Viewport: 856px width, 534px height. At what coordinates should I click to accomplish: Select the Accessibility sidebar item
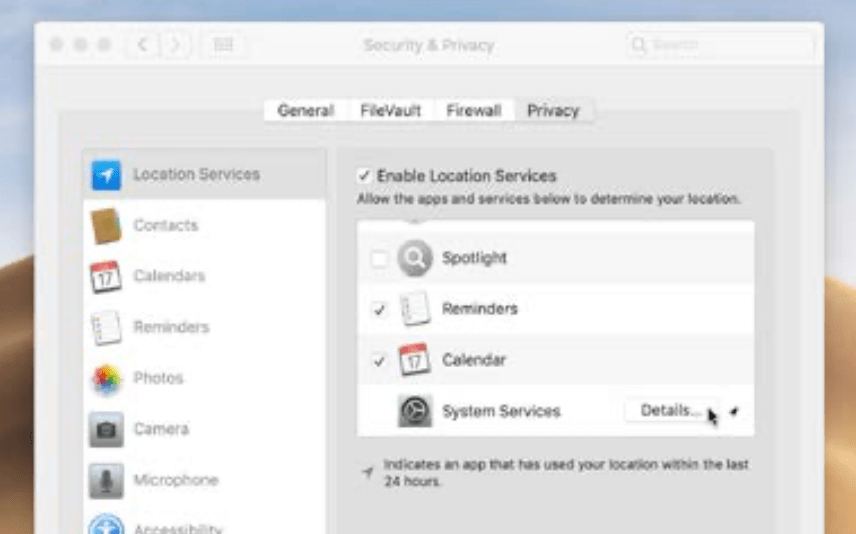(177, 526)
